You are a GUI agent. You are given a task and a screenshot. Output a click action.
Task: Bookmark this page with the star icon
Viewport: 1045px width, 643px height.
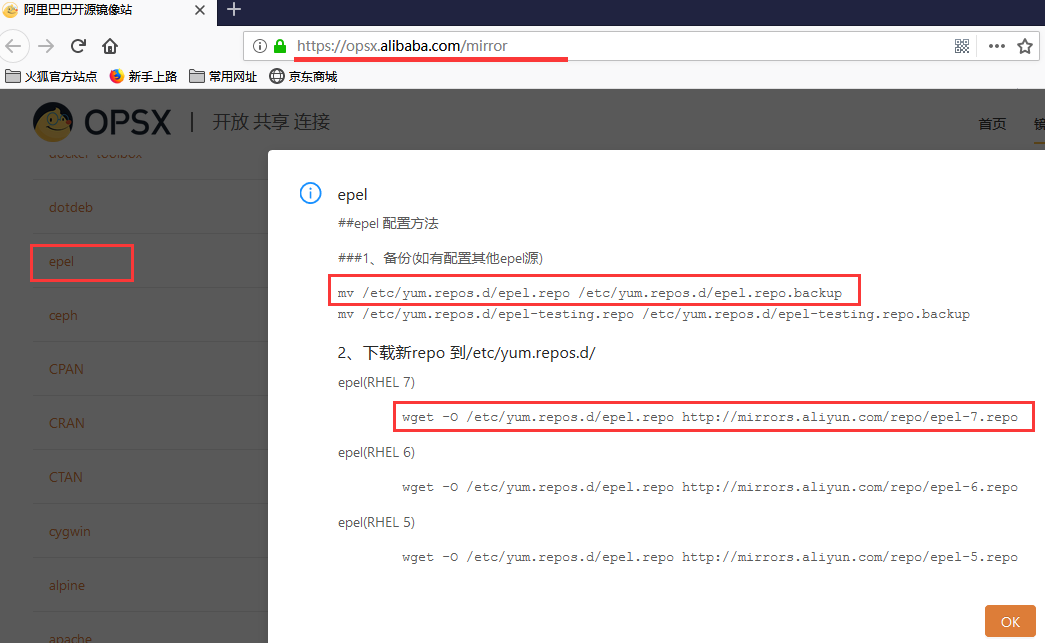click(1025, 46)
